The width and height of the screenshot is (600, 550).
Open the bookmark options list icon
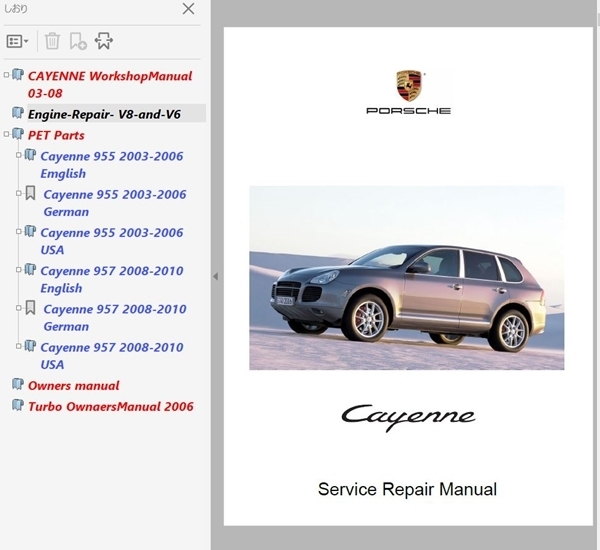[x=17, y=41]
